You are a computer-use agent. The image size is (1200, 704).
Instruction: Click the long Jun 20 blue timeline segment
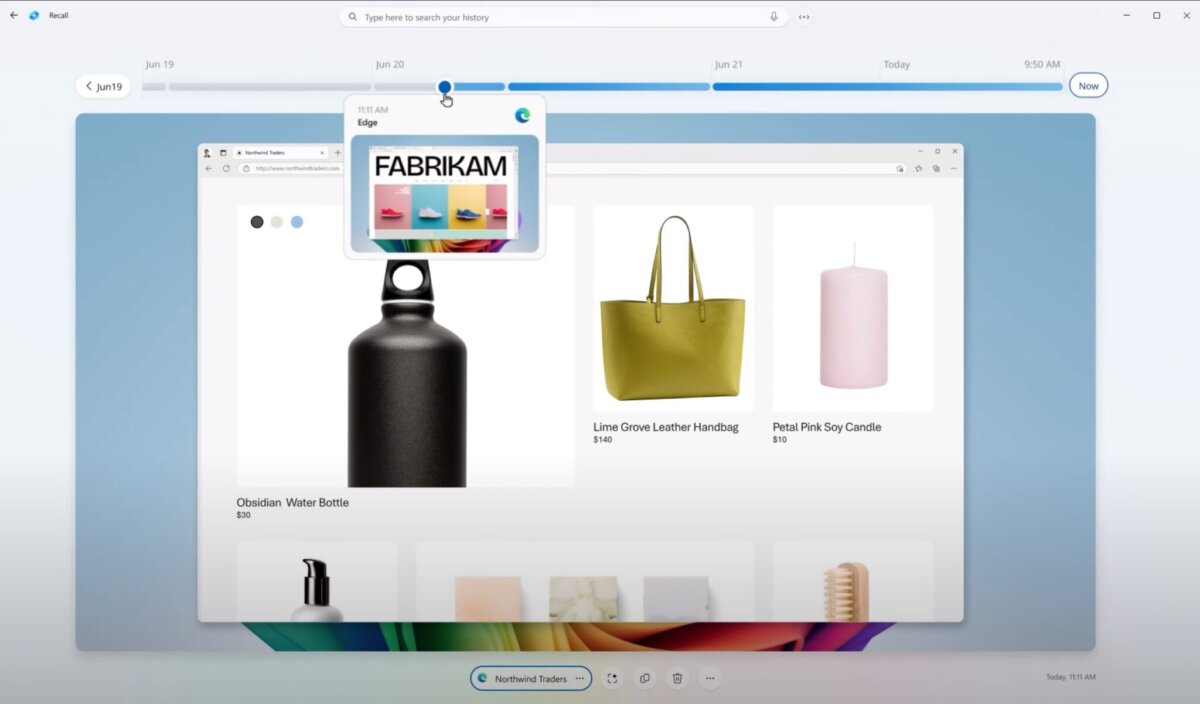[609, 87]
